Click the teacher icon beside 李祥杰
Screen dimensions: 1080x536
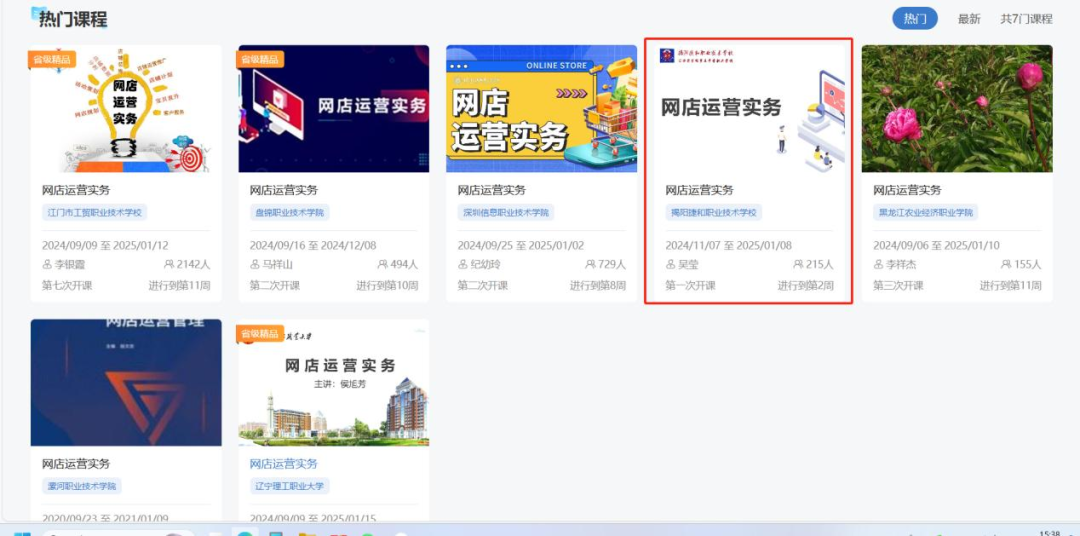click(878, 265)
